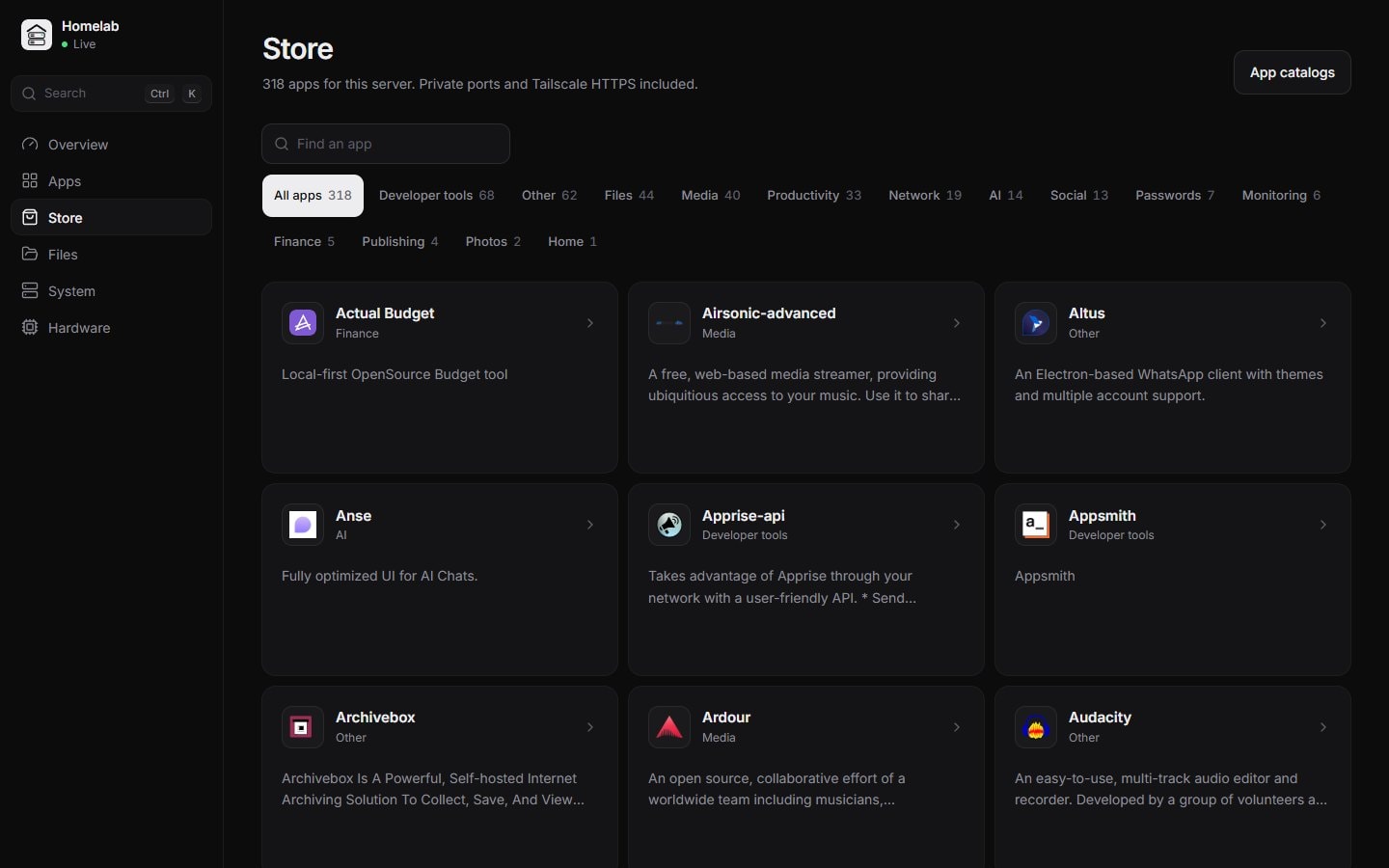
Task: Open Archivebox via its chevron arrow
Action: 590,727
